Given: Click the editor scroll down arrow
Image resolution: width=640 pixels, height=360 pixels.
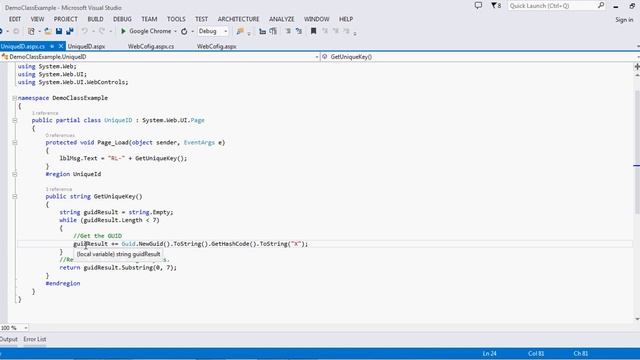Looking at the screenshot, I should coord(637,319).
